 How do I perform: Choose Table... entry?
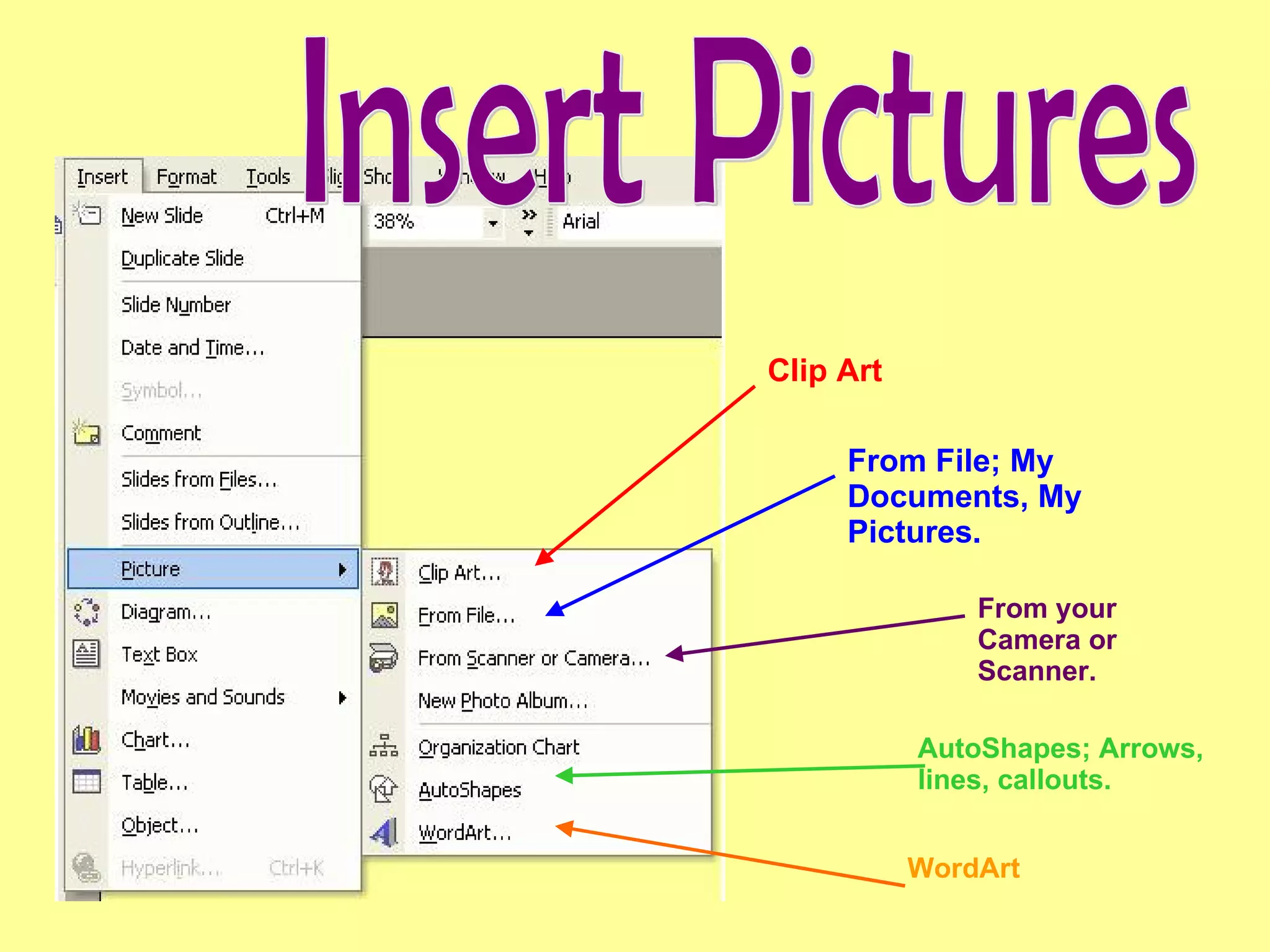pos(213,782)
